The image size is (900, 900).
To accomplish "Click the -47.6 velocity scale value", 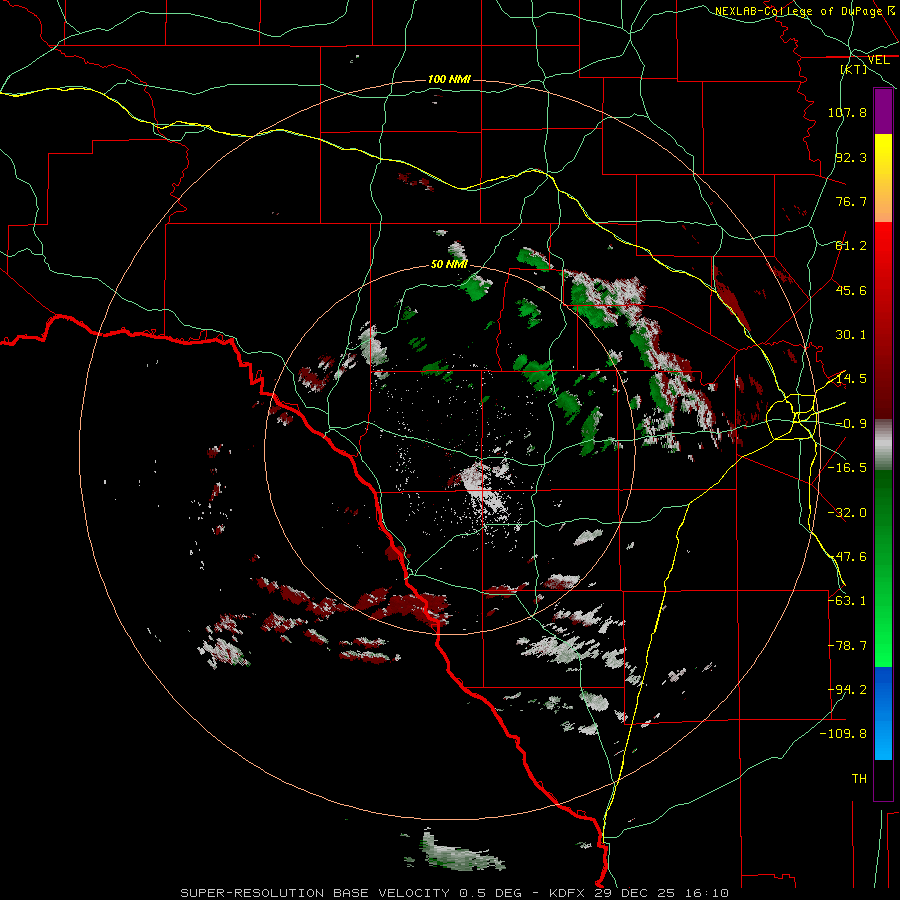I will point(847,557).
